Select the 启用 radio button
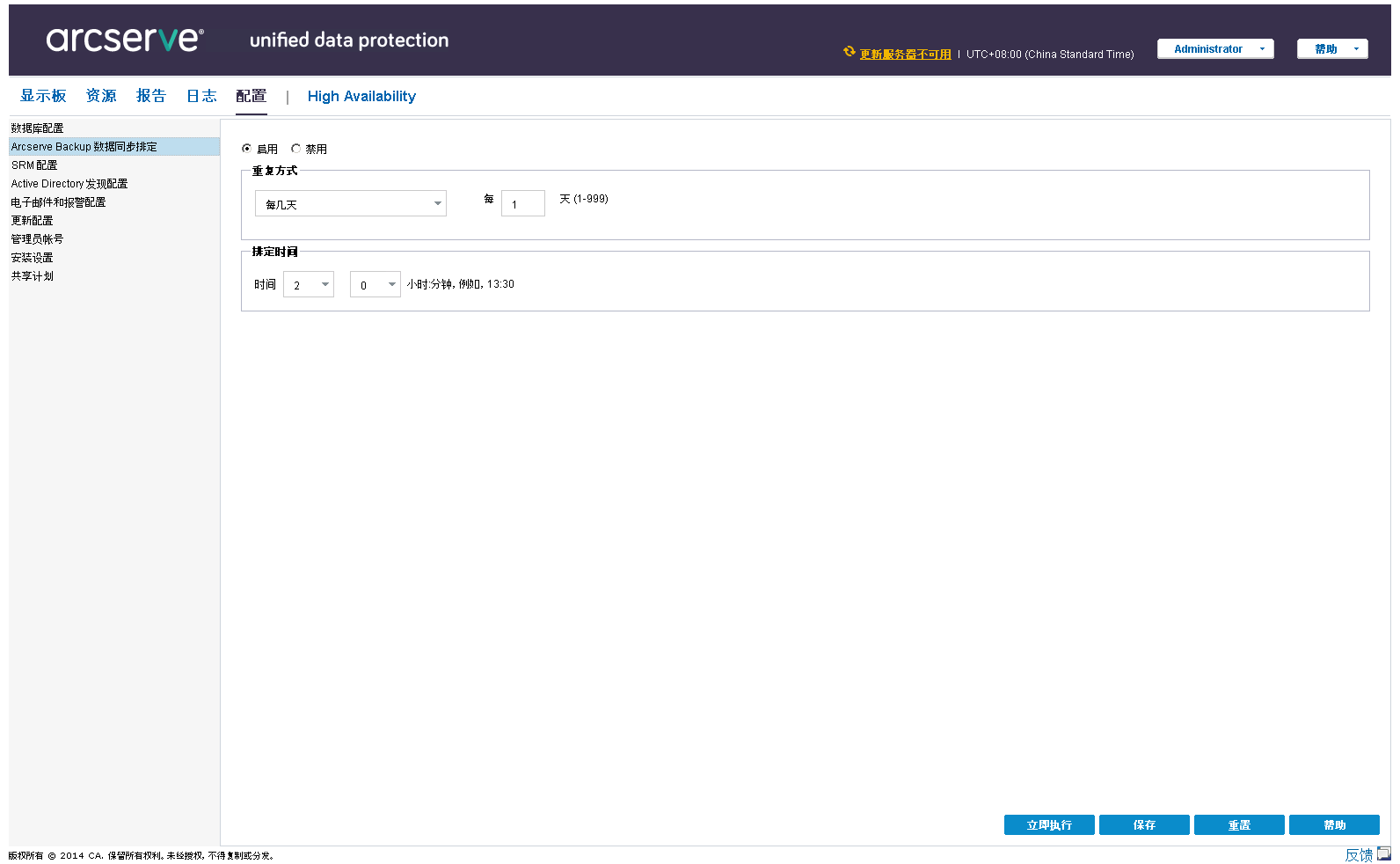1400x864 pixels. pyautogui.click(x=247, y=149)
